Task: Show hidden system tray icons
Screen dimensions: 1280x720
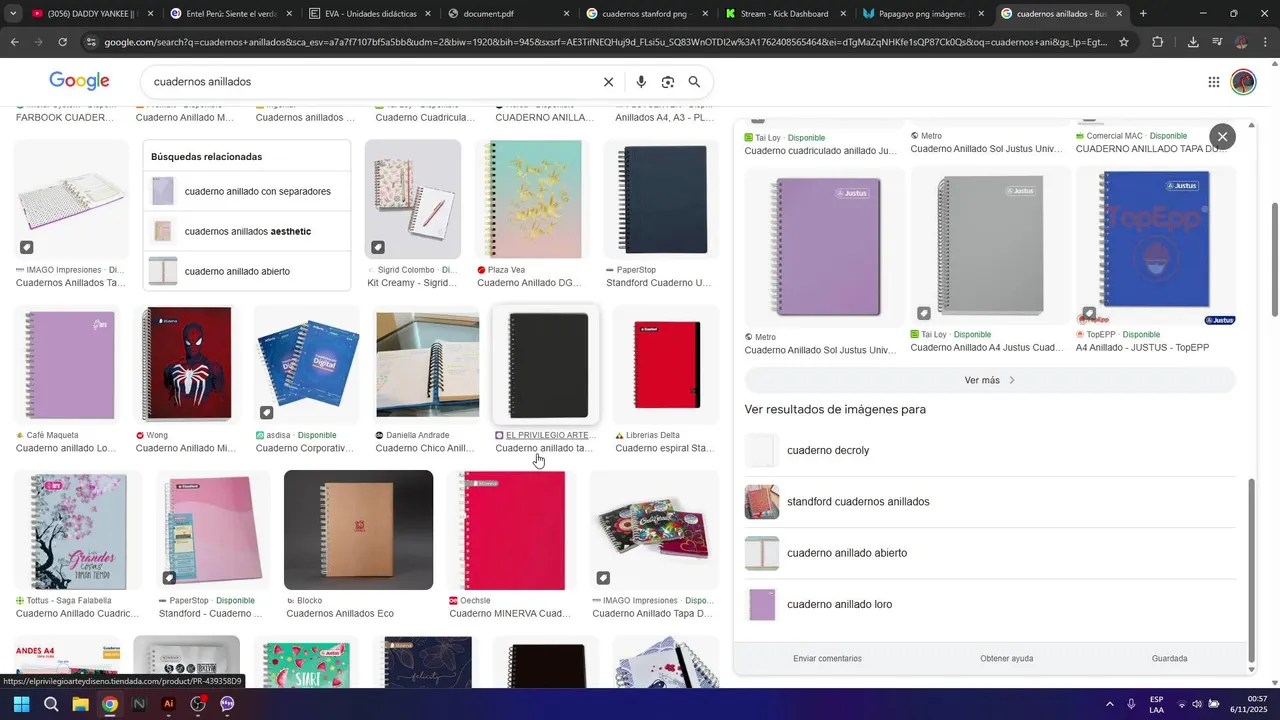Action: click(1109, 704)
